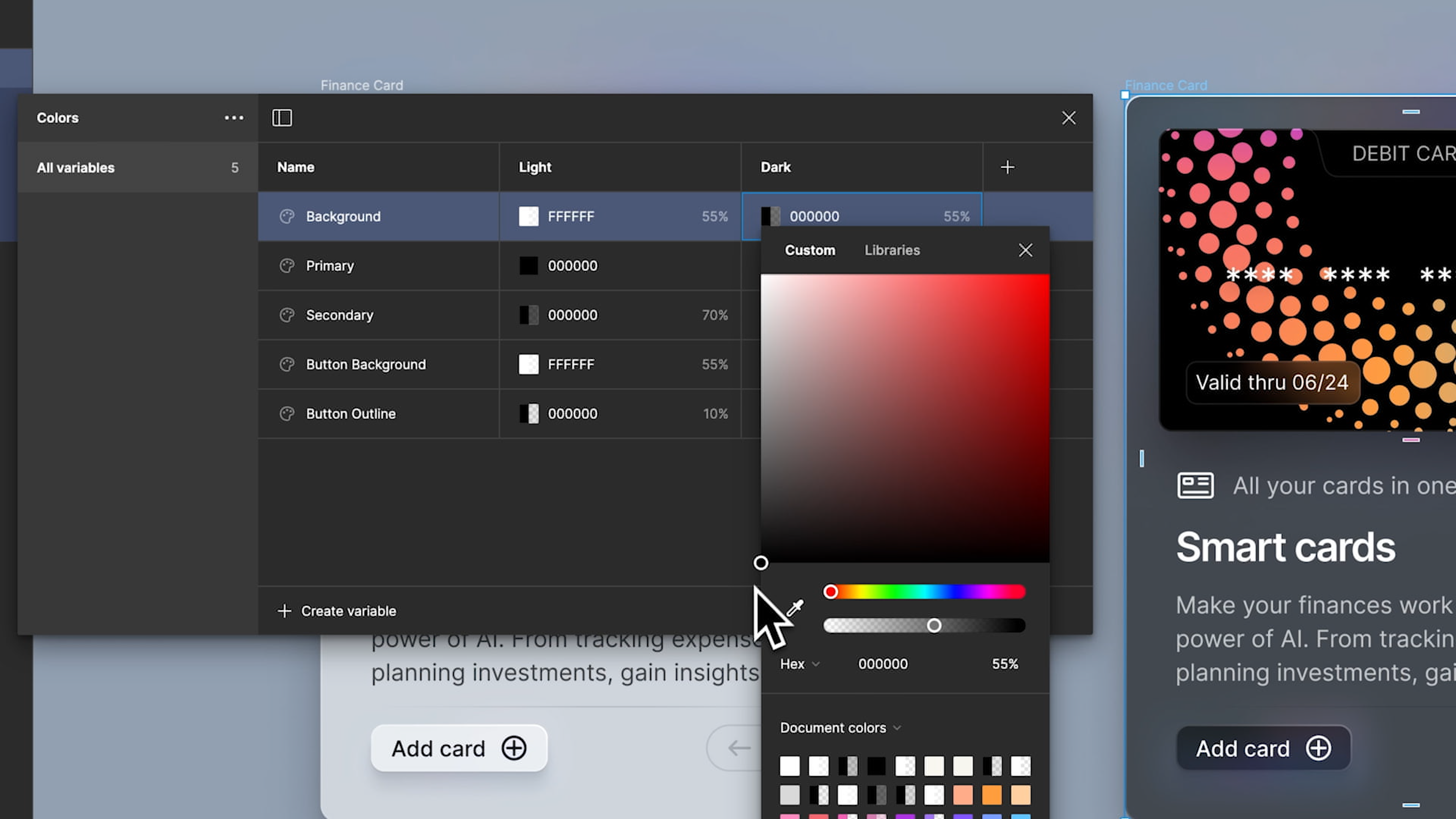Click the palette icon beside Button Outline

click(x=288, y=413)
